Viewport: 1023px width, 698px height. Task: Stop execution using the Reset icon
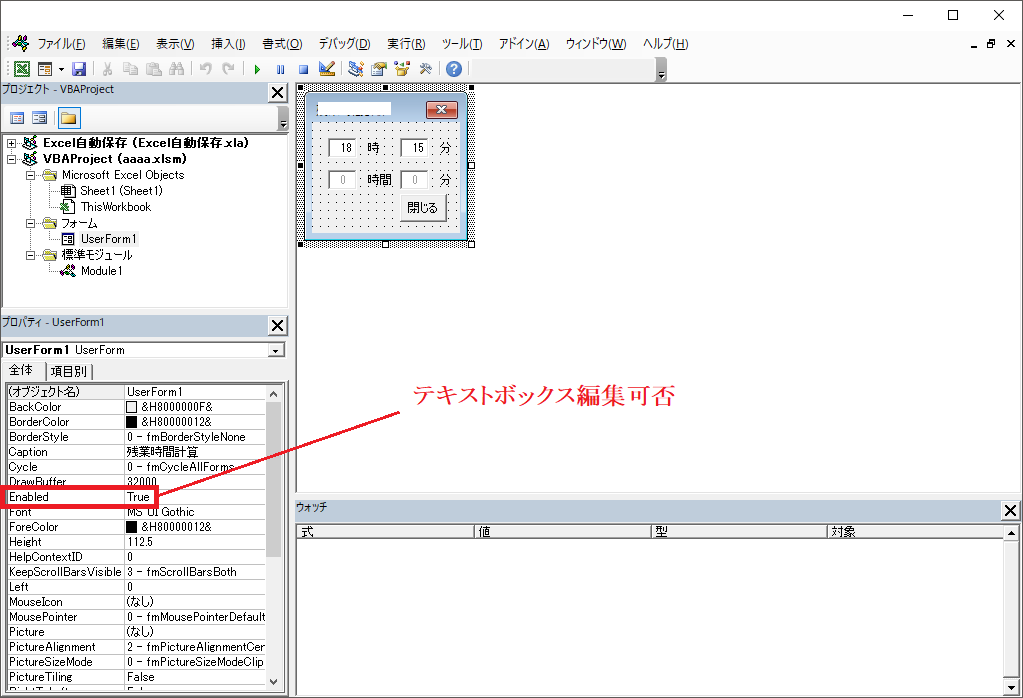click(x=303, y=68)
